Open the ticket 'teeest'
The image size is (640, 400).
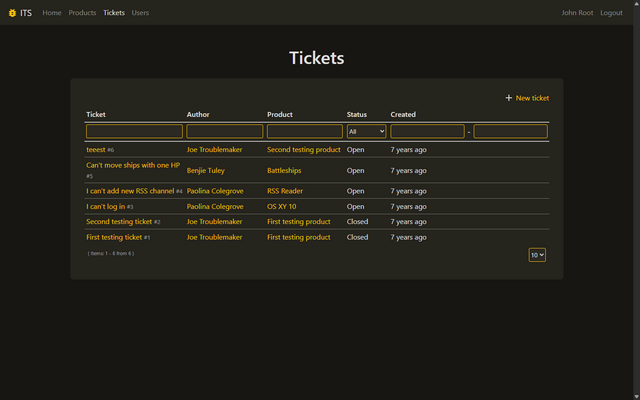(96, 150)
